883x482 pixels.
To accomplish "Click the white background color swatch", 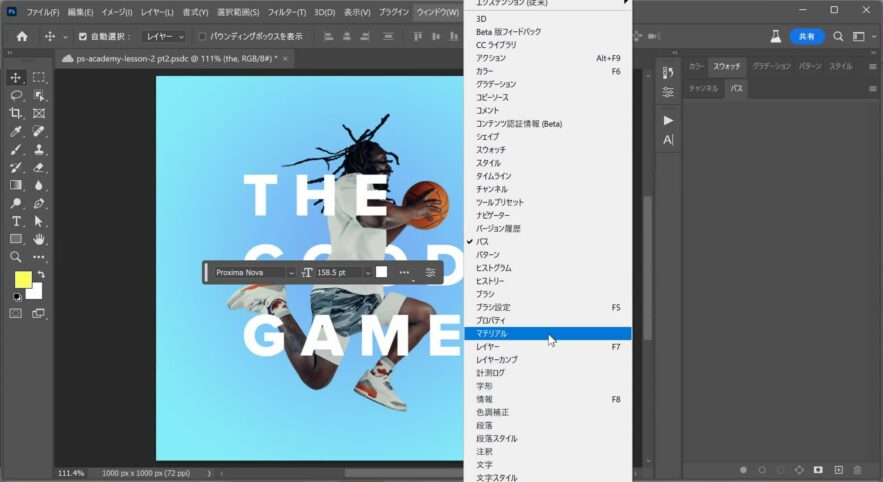I will 36,292.
